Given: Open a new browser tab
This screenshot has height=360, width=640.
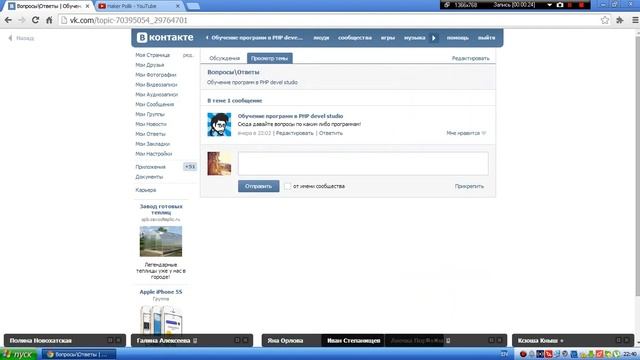Looking at the screenshot, I should pos(193,6).
